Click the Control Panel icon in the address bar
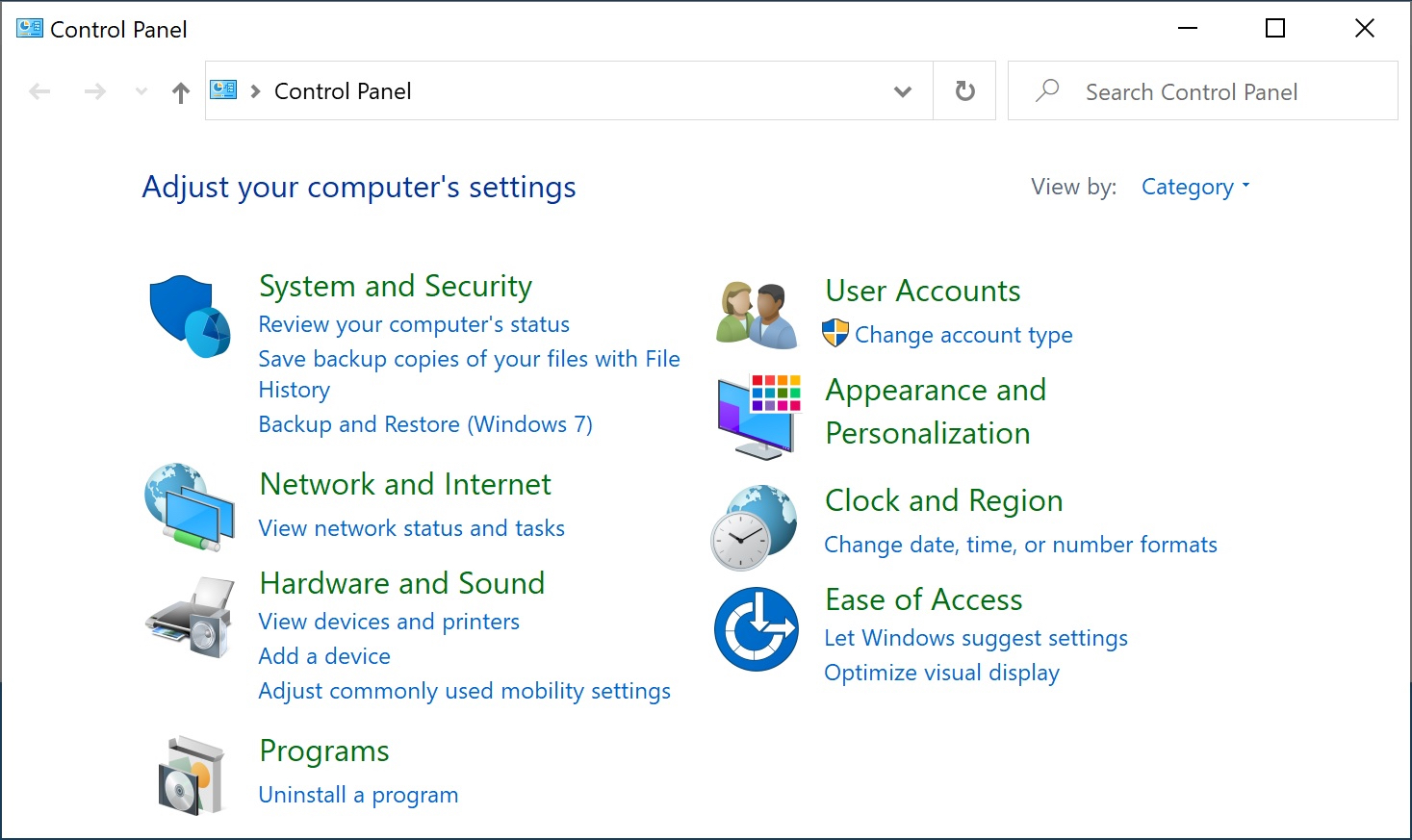This screenshot has width=1412, height=840. pyautogui.click(x=223, y=90)
